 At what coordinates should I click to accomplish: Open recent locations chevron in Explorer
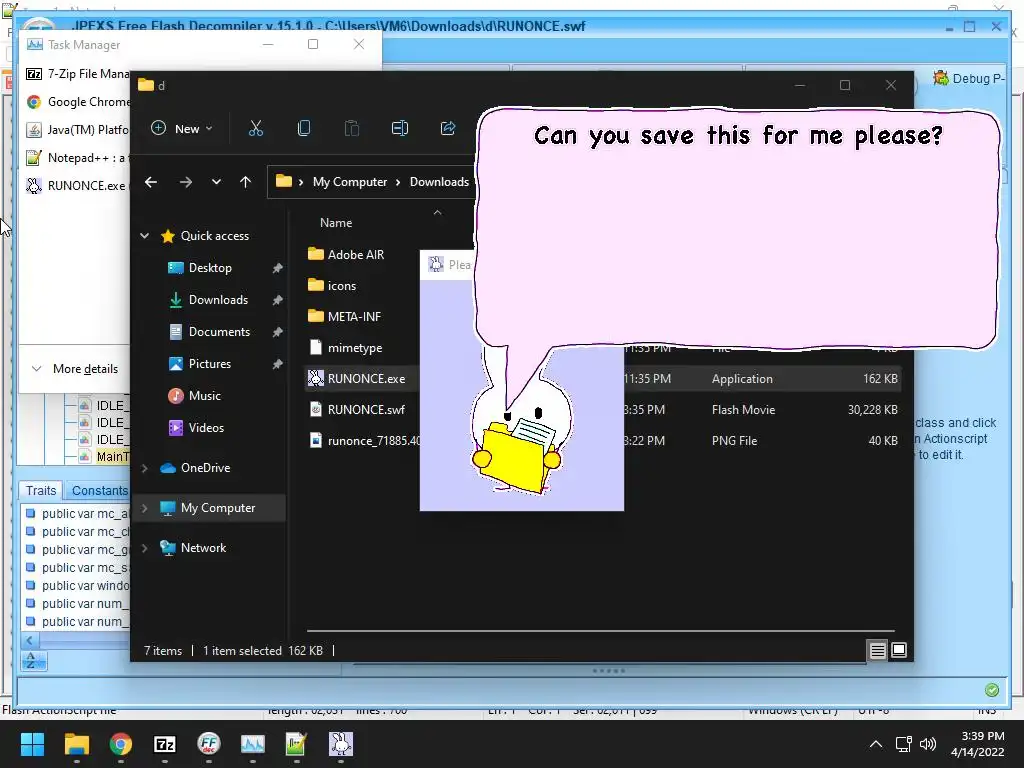click(x=216, y=182)
